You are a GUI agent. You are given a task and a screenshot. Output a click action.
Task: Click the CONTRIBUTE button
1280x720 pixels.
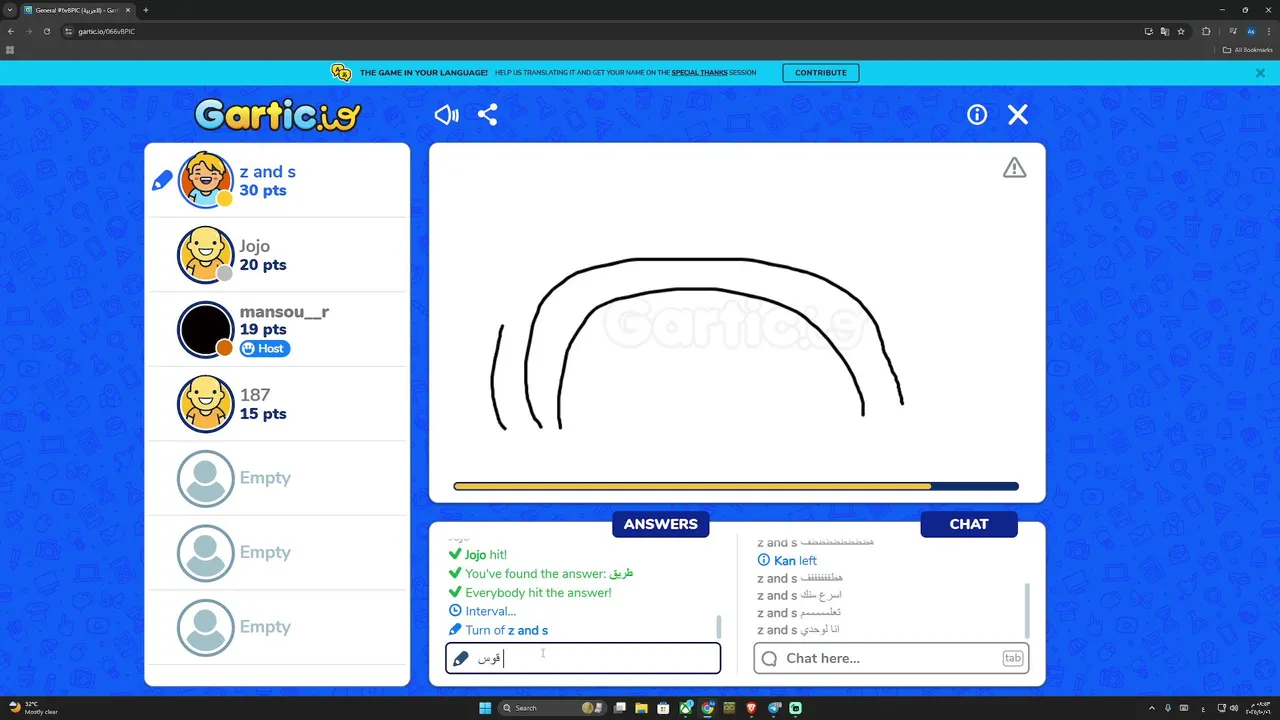(x=820, y=73)
